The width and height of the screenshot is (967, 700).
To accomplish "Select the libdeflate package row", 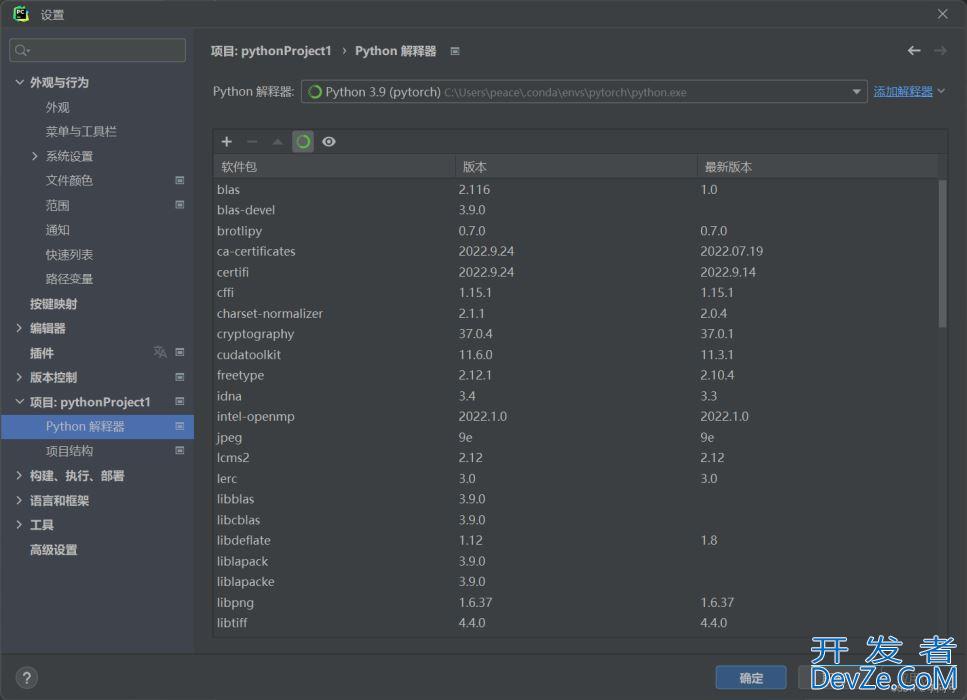I will [x=575, y=540].
